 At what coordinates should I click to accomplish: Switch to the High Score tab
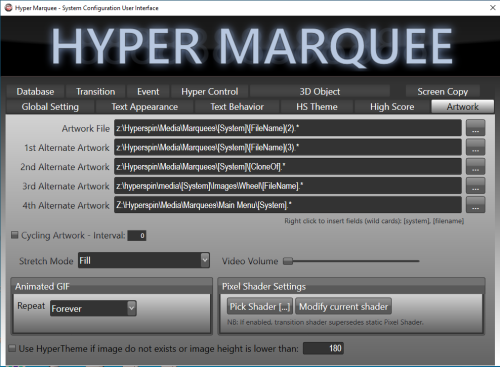pos(392,107)
